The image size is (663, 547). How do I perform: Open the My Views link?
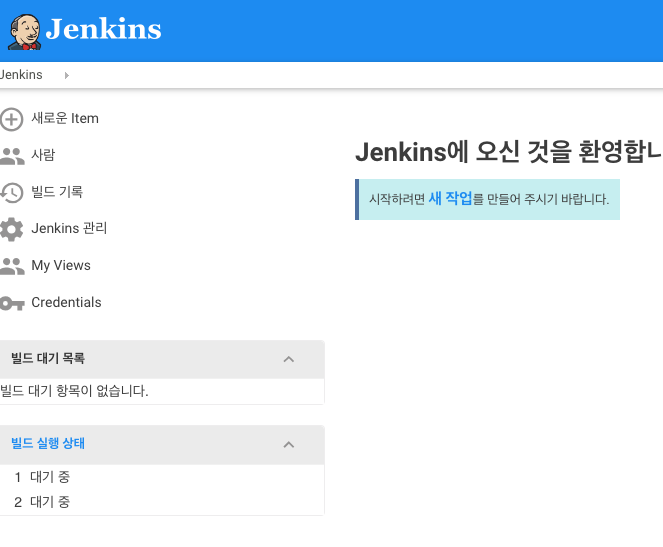click(61, 265)
